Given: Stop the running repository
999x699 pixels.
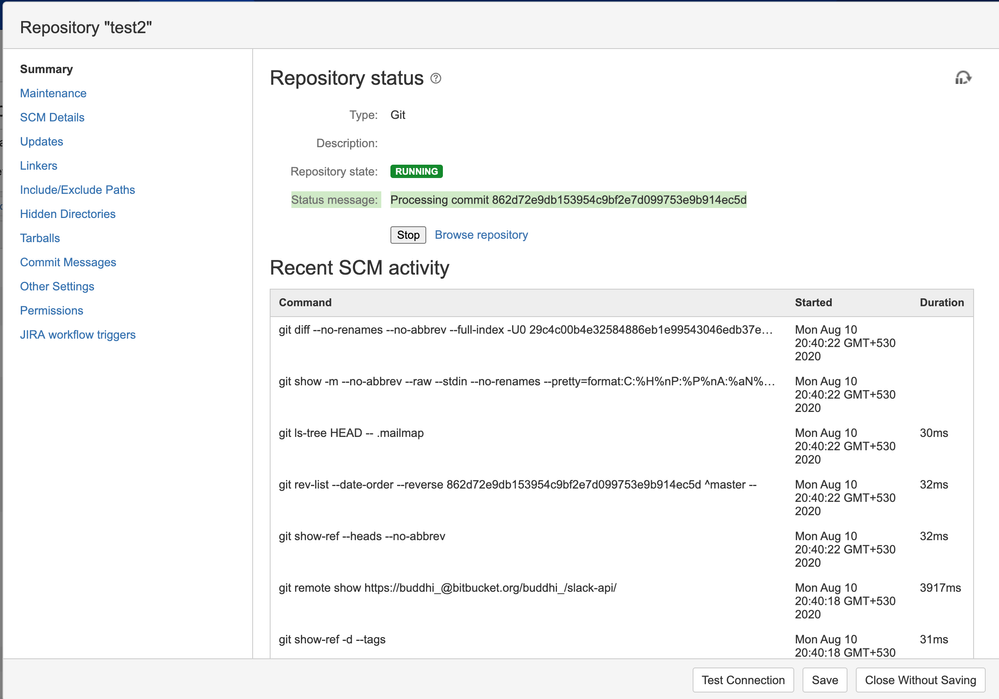Looking at the screenshot, I should coord(408,235).
